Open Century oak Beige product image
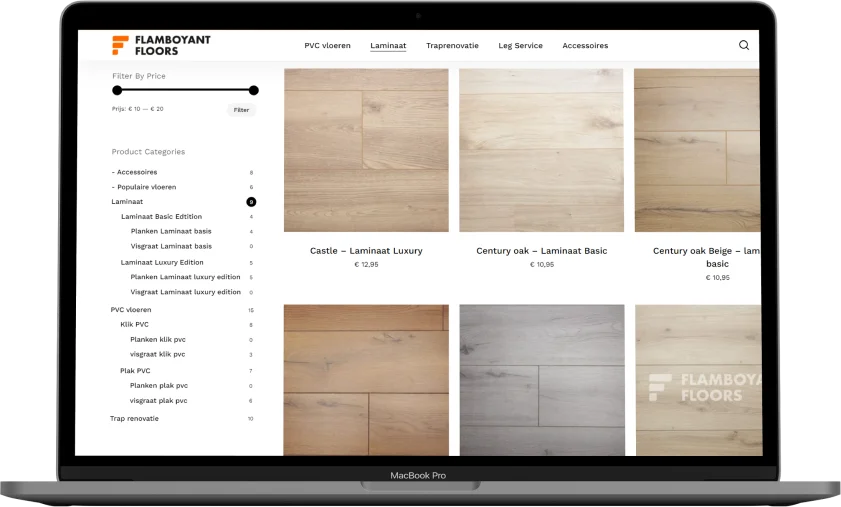Image resolution: width=841 pixels, height=507 pixels. (697, 150)
